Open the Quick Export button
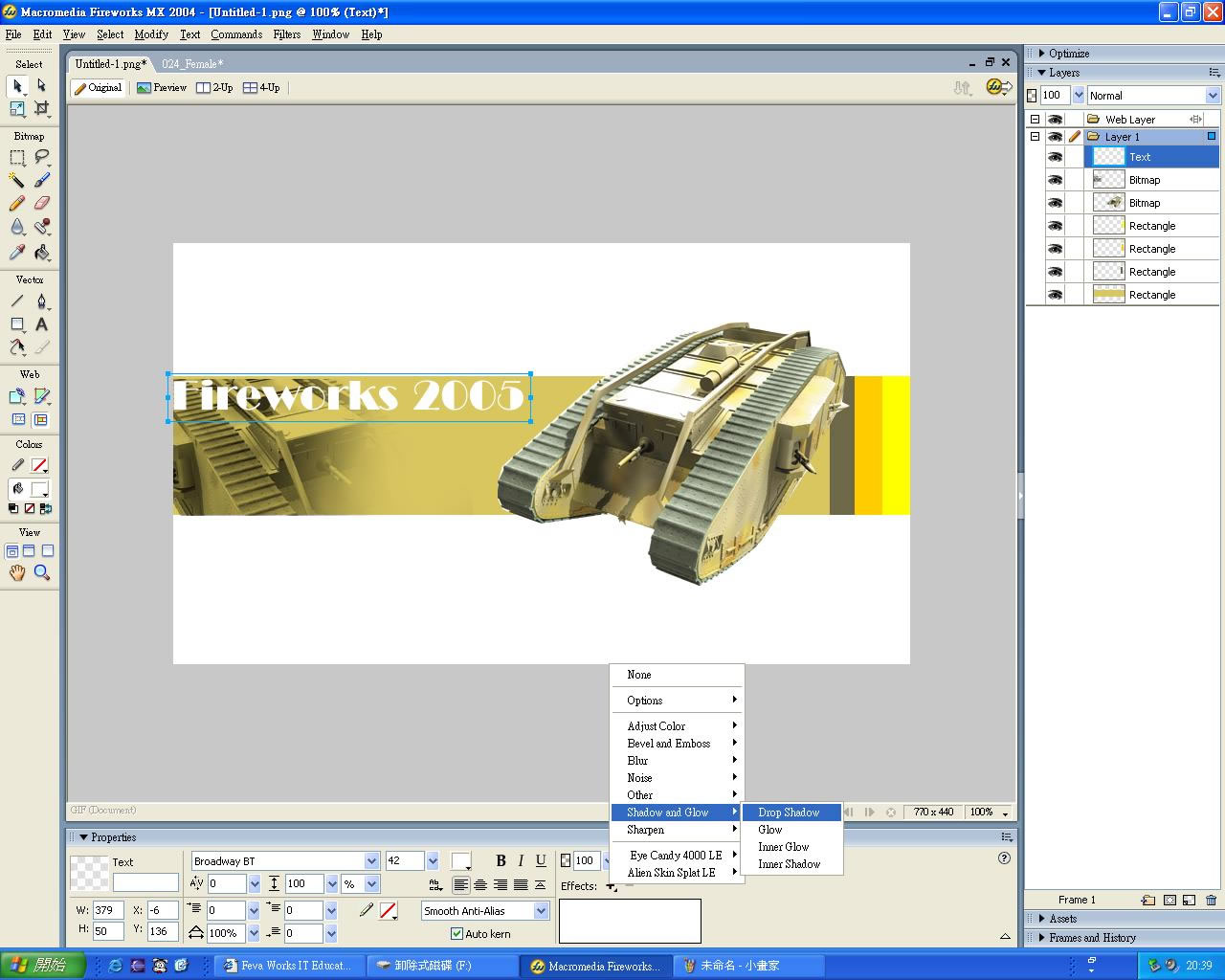 tap(999, 87)
